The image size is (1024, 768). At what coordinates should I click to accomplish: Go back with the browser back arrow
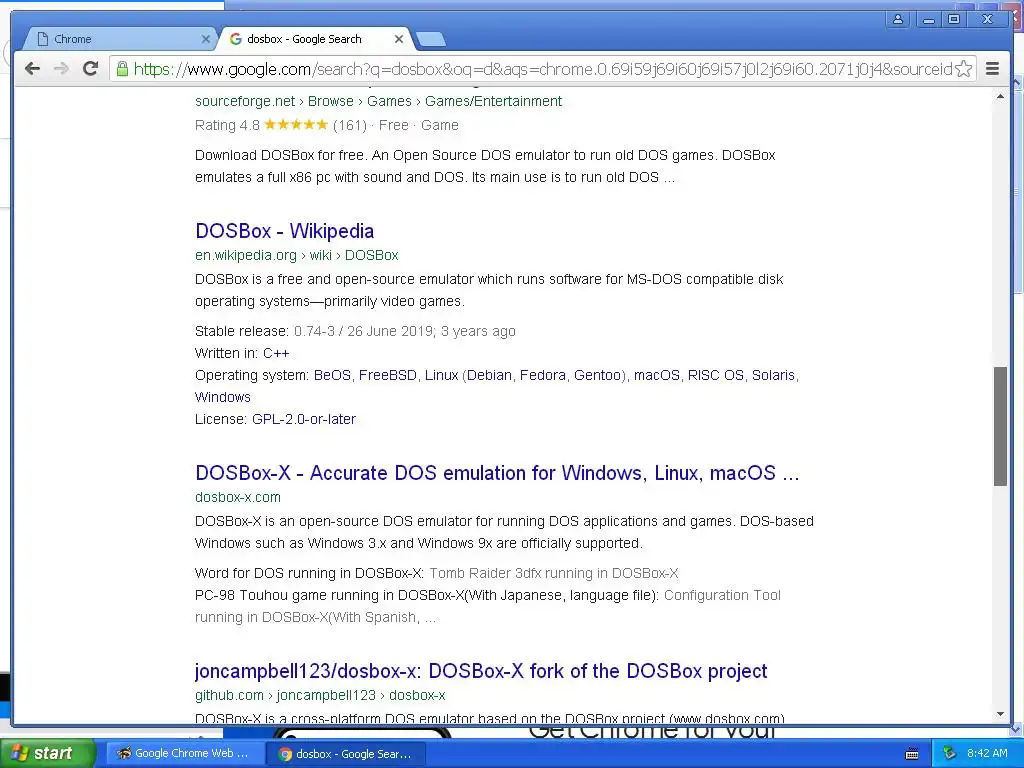(32, 69)
